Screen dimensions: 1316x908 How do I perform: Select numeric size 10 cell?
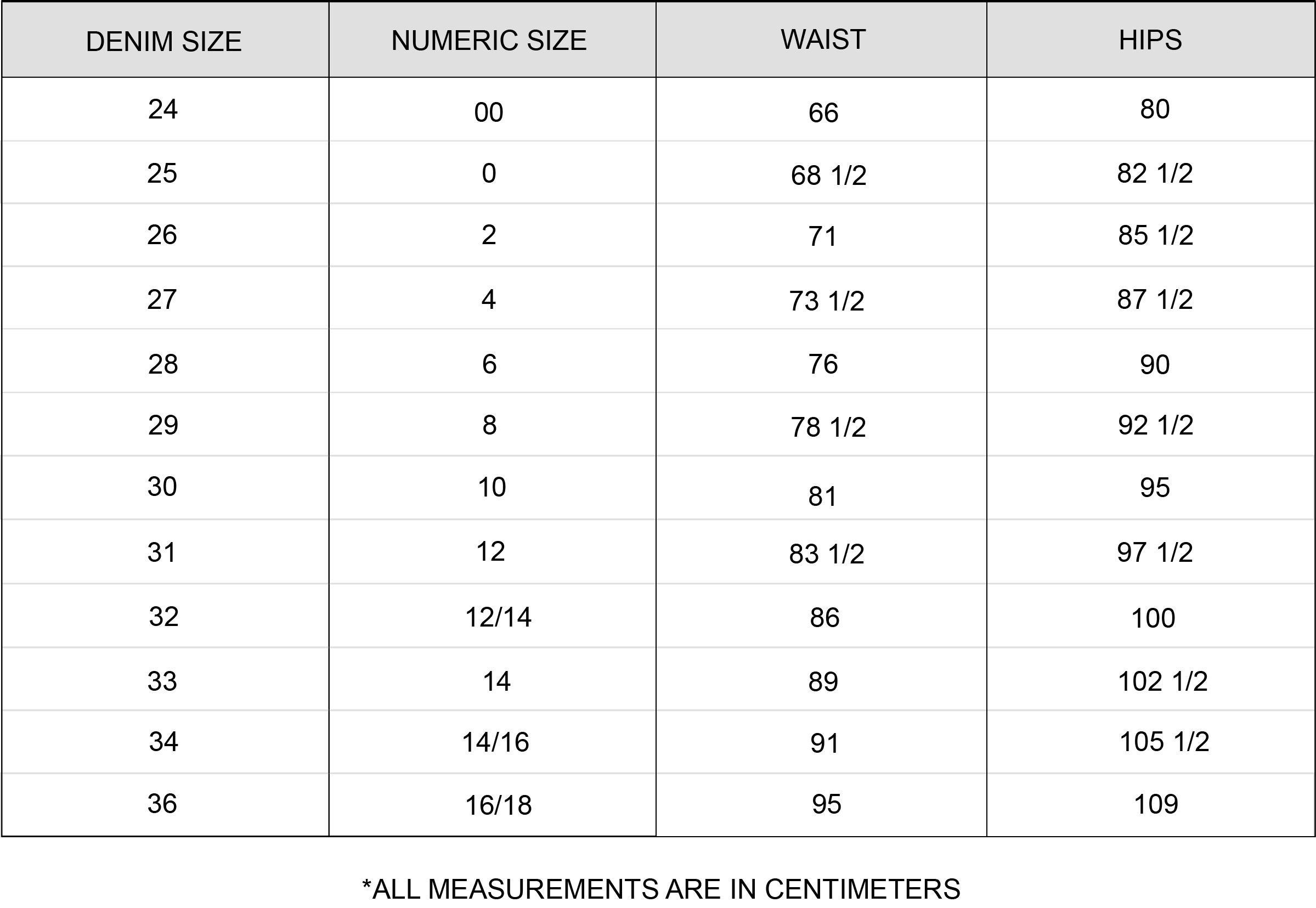492,487
